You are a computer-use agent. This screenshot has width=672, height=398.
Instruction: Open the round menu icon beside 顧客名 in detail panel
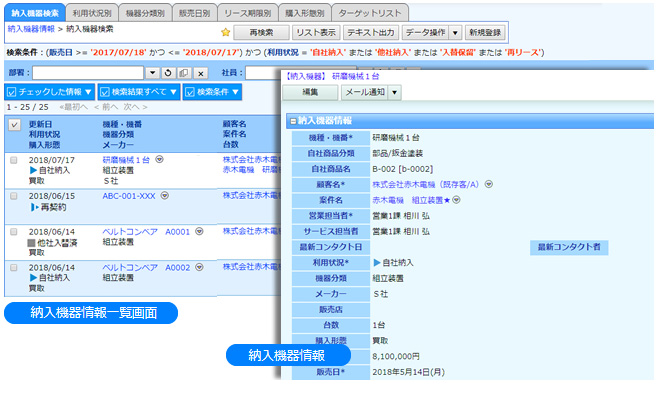pos(489,184)
